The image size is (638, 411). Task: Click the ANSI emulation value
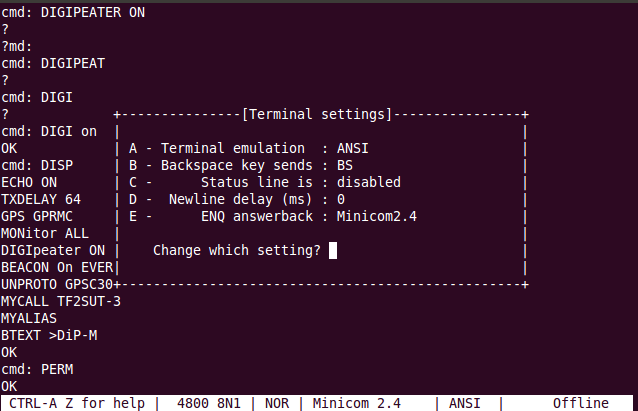[352, 149]
